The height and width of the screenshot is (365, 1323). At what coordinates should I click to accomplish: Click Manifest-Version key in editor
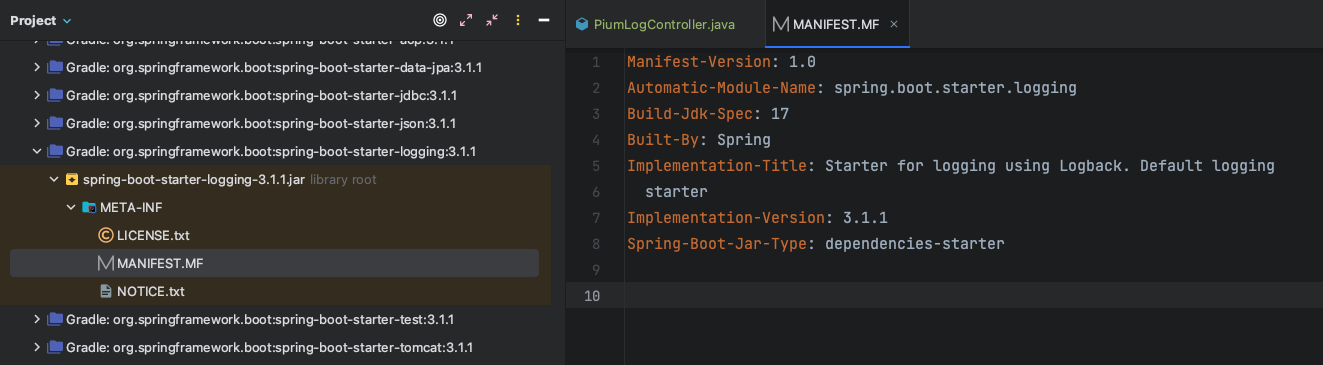699,62
